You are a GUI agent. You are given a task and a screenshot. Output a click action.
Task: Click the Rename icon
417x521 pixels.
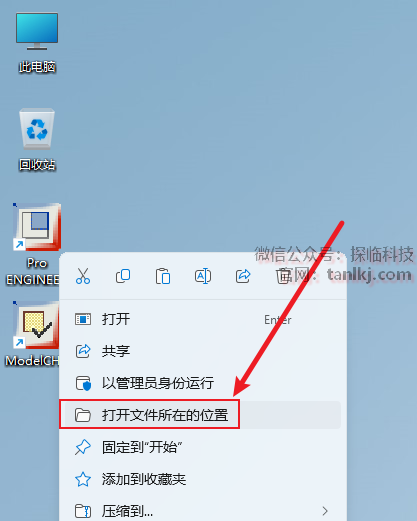203,276
